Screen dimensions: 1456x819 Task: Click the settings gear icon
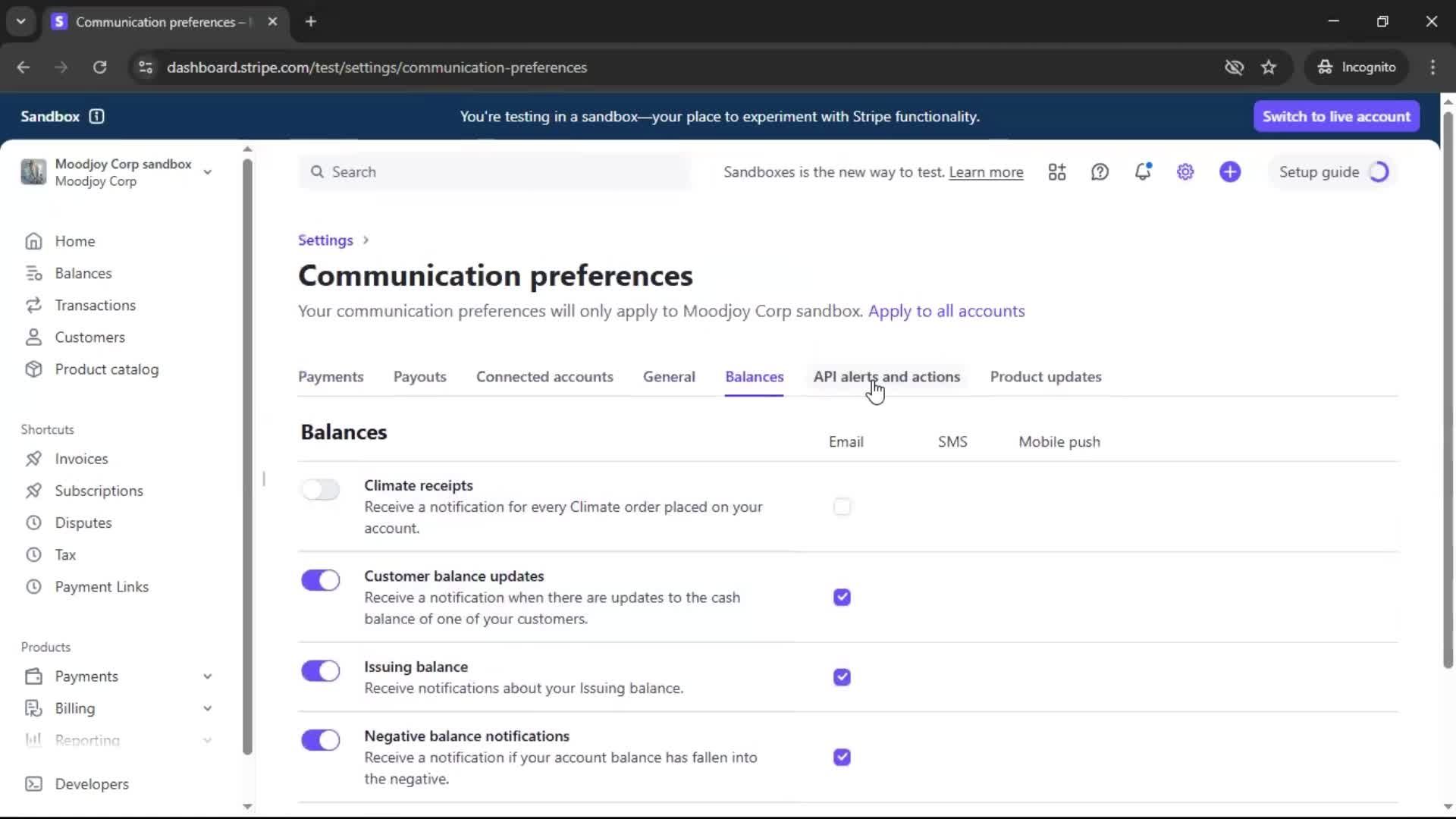coord(1185,172)
